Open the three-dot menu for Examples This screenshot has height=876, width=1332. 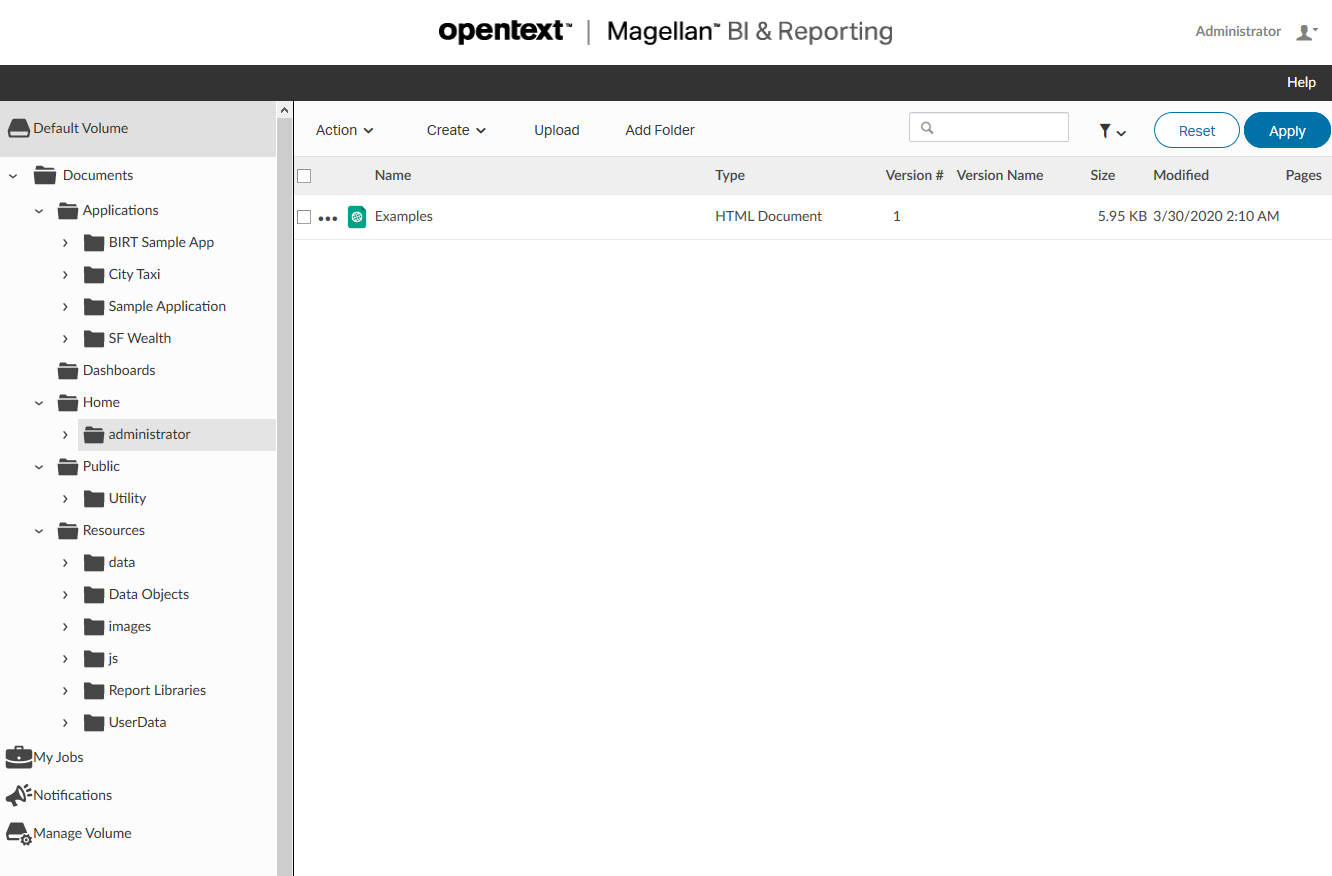[328, 218]
